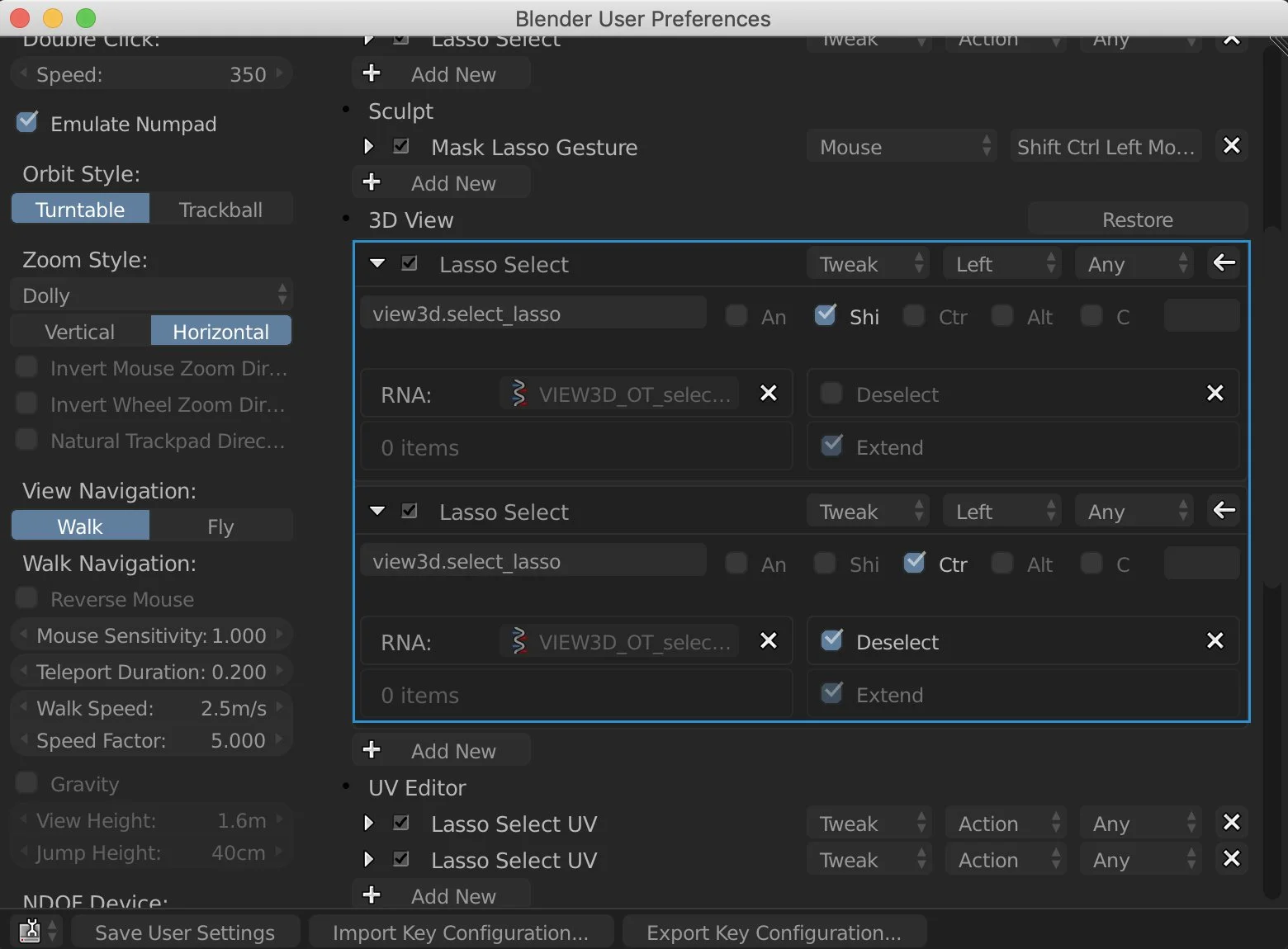Edit view3d.select_lasso field in first item
The height and width of the screenshot is (949, 1288).
pos(533,313)
